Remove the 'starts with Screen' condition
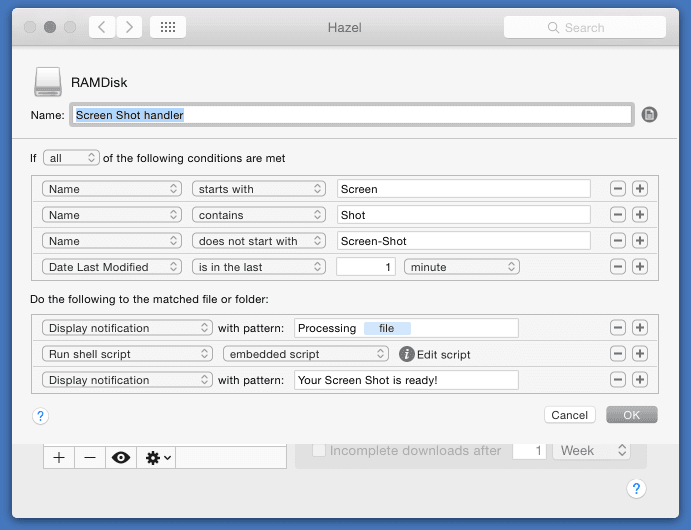Screen dimensions: 691x530 pyautogui.click(x=618, y=189)
